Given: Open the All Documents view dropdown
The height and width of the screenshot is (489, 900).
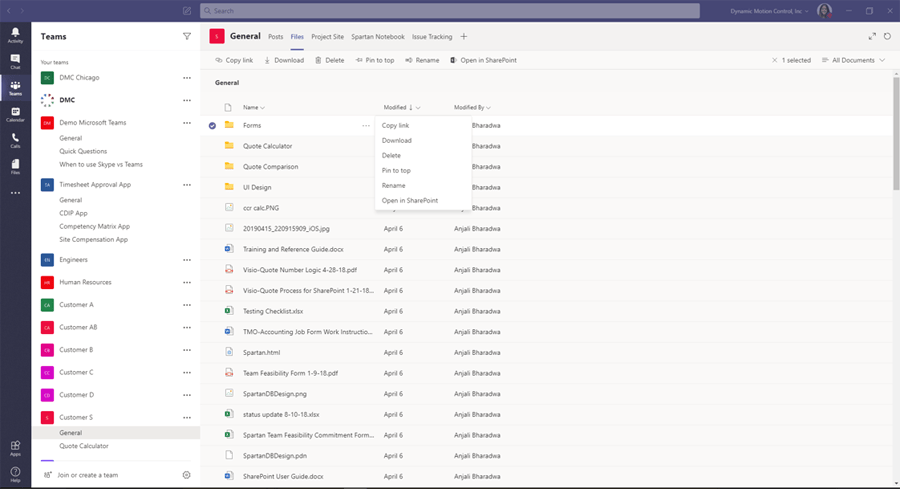Looking at the screenshot, I should [x=854, y=60].
